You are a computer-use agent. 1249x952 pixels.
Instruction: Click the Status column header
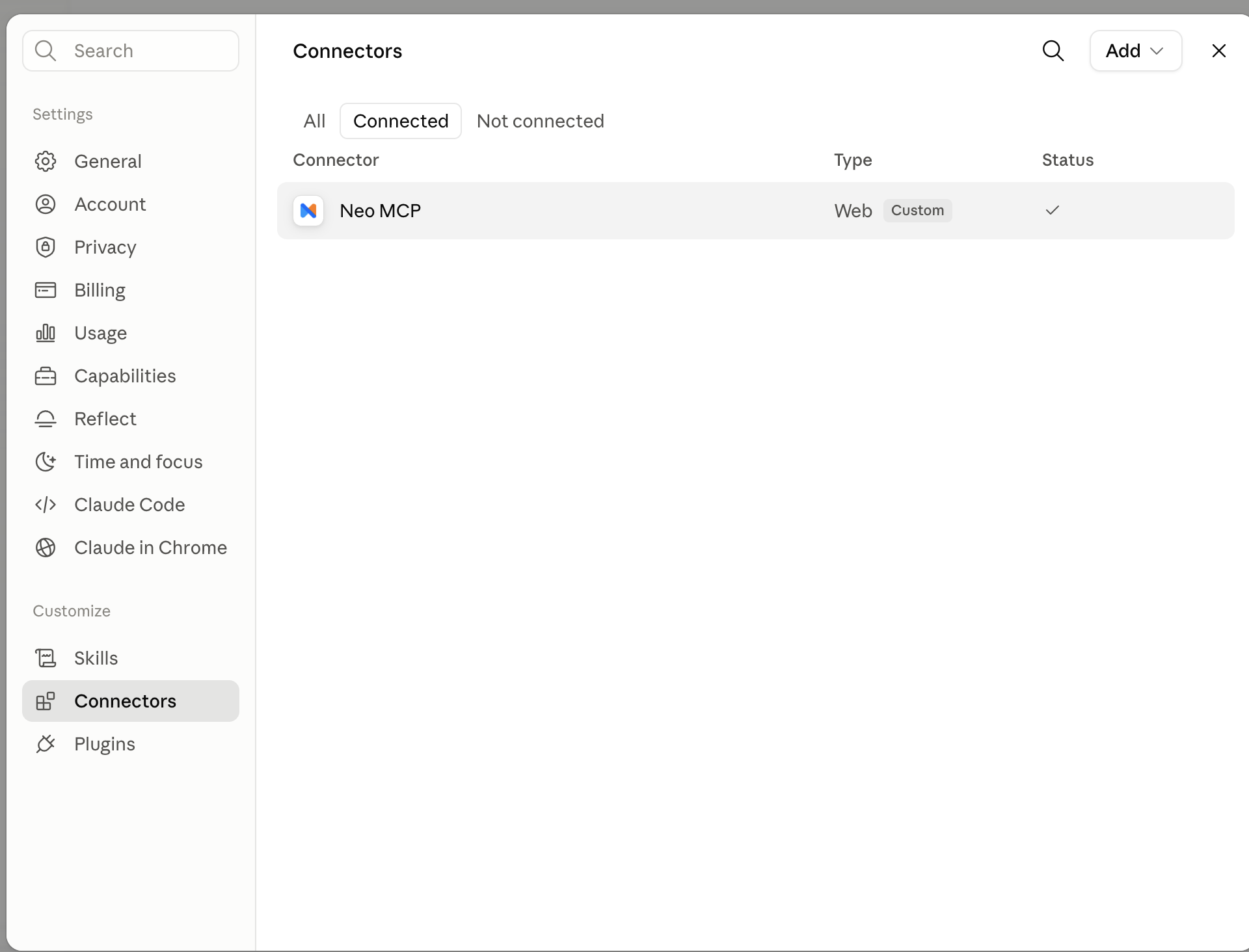(x=1068, y=160)
